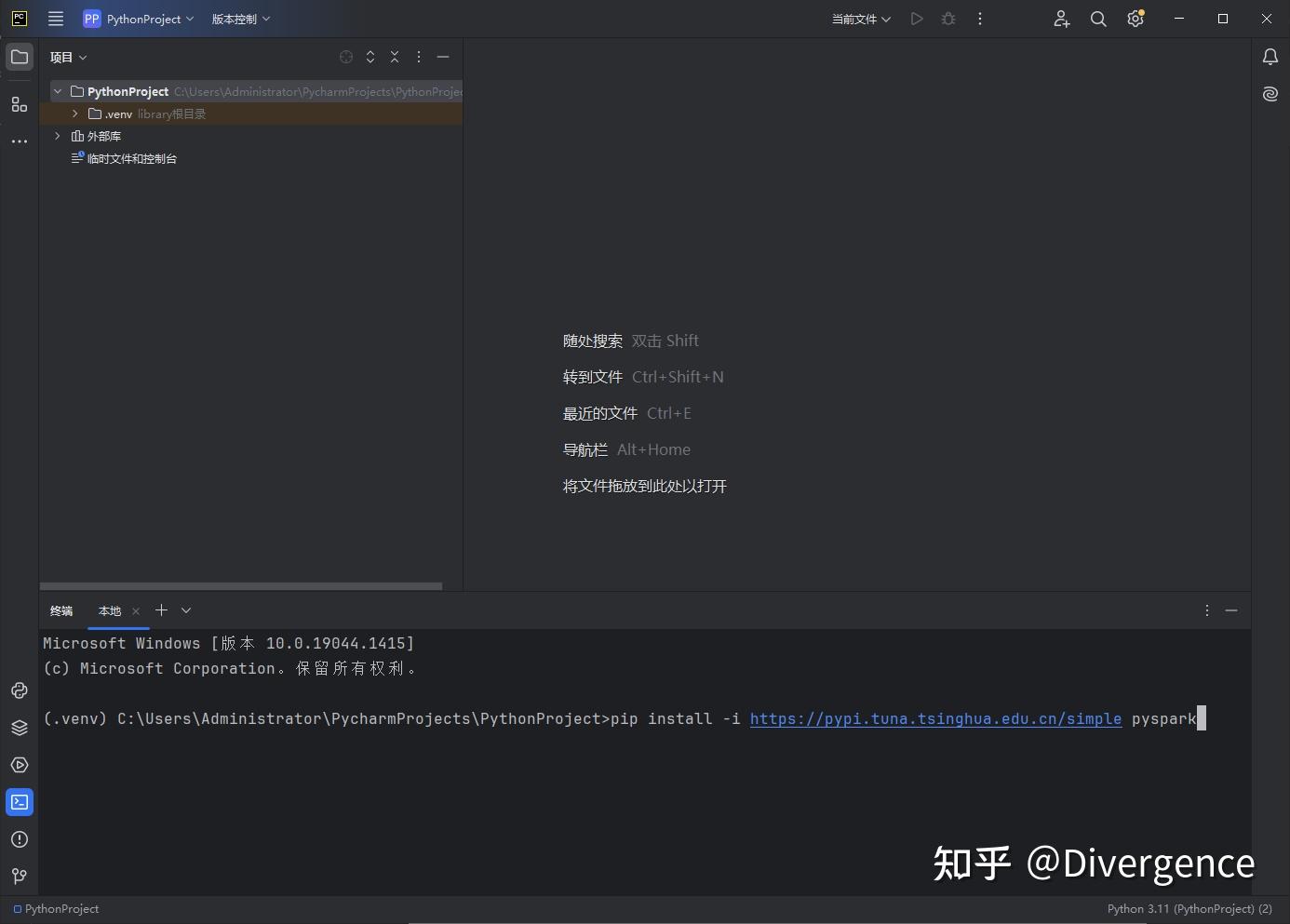Follow the pypi.tuna.tsinghua.edu.cn link
1290x924 pixels.
coord(935,718)
